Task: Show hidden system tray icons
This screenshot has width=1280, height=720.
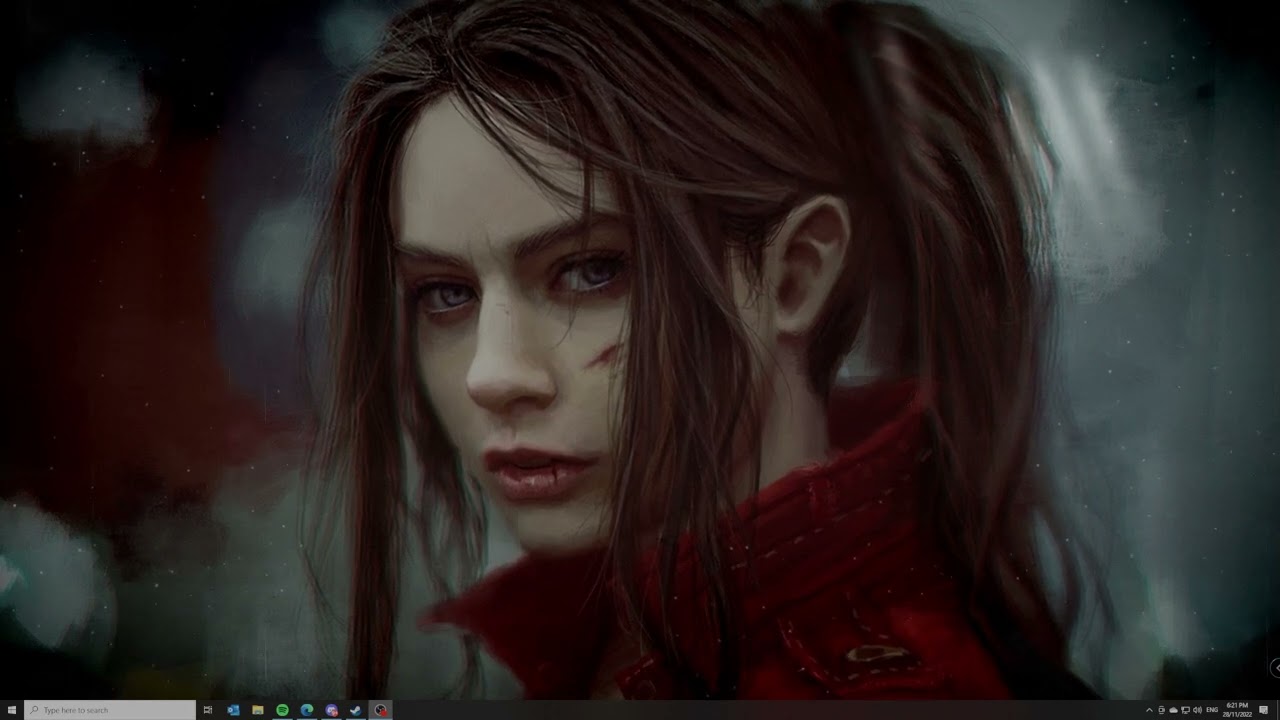Action: (x=1149, y=710)
